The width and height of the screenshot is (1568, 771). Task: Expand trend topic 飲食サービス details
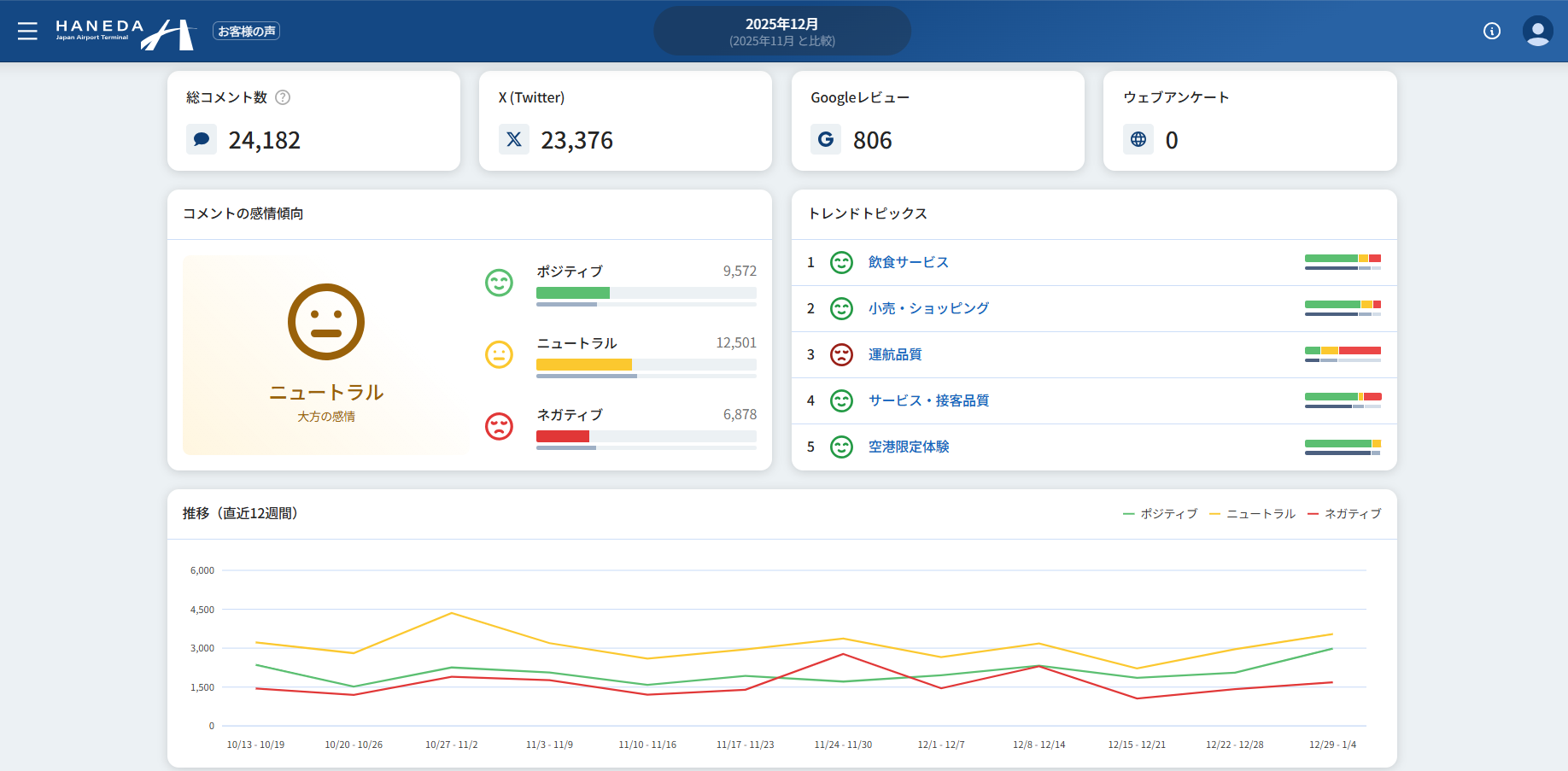907,262
